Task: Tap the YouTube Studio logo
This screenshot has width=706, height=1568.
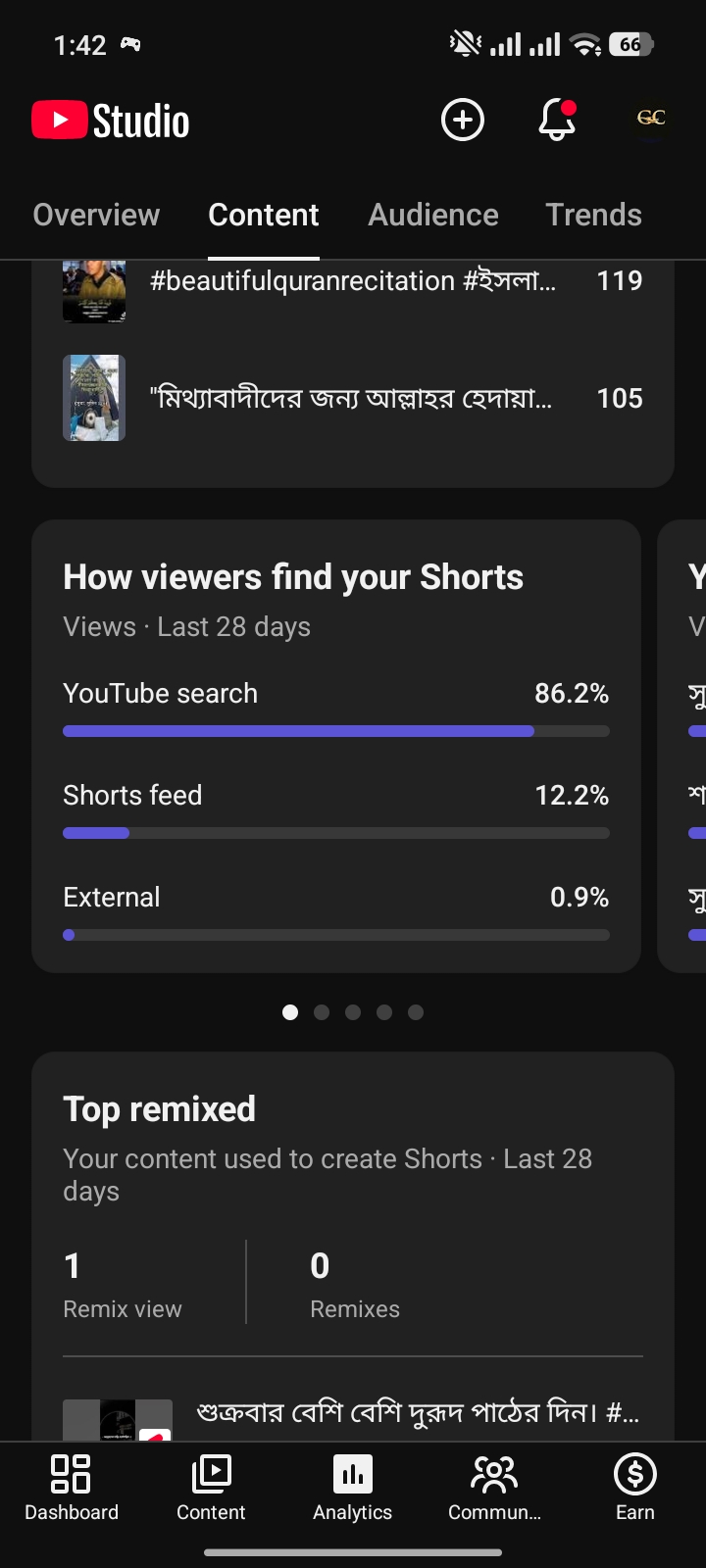Action: pyautogui.click(x=111, y=121)
